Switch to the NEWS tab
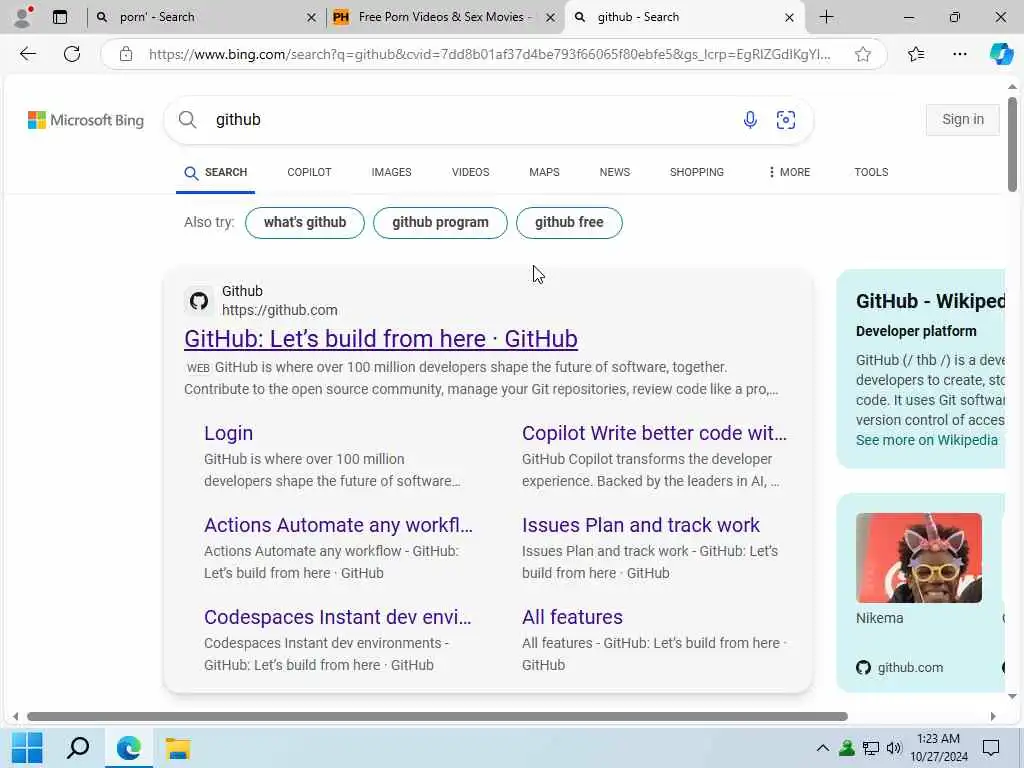Screen dimensions: 1024x768 pyautogui.click(x=615, y=172)
